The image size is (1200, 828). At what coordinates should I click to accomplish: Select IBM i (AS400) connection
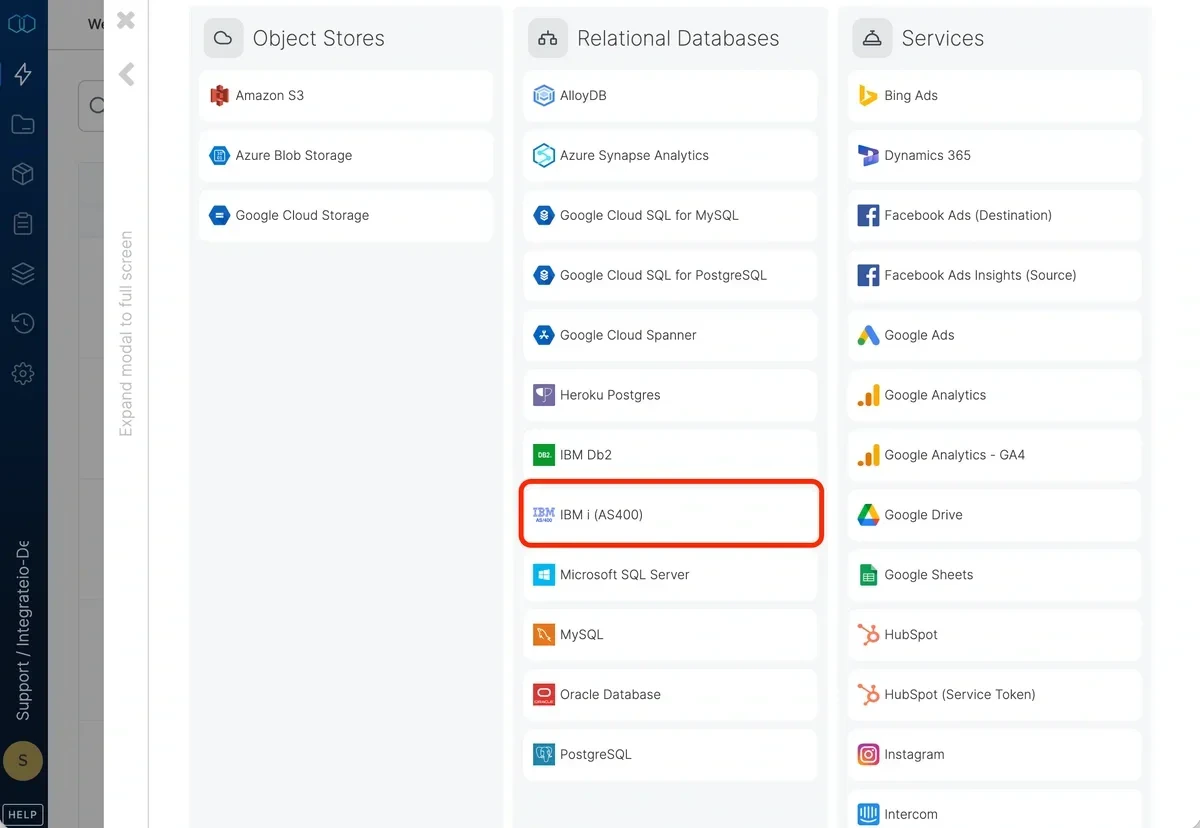tap(670, 515)
